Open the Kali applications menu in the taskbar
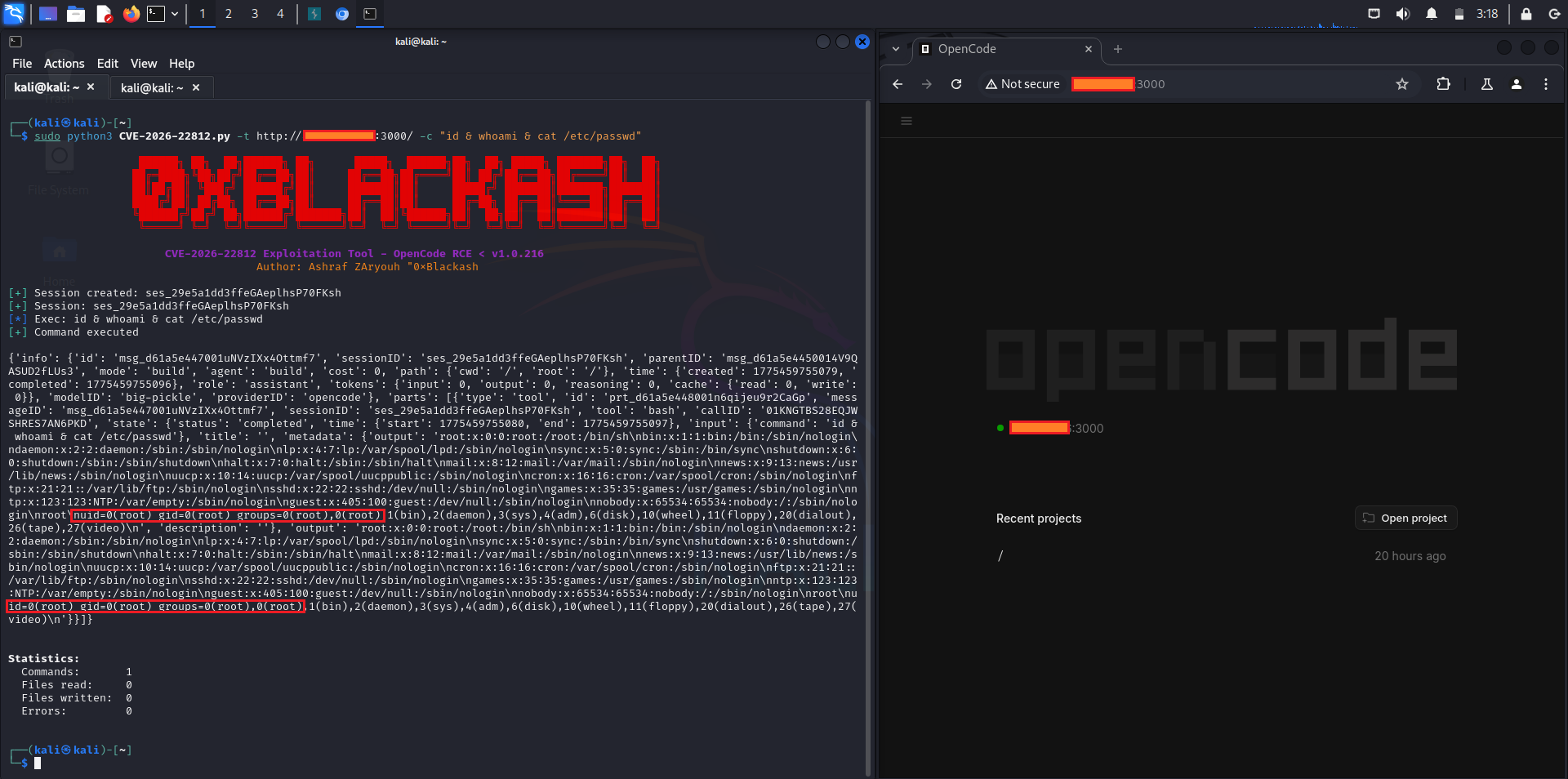This screenshot has width=1568, height=779. 14,14
